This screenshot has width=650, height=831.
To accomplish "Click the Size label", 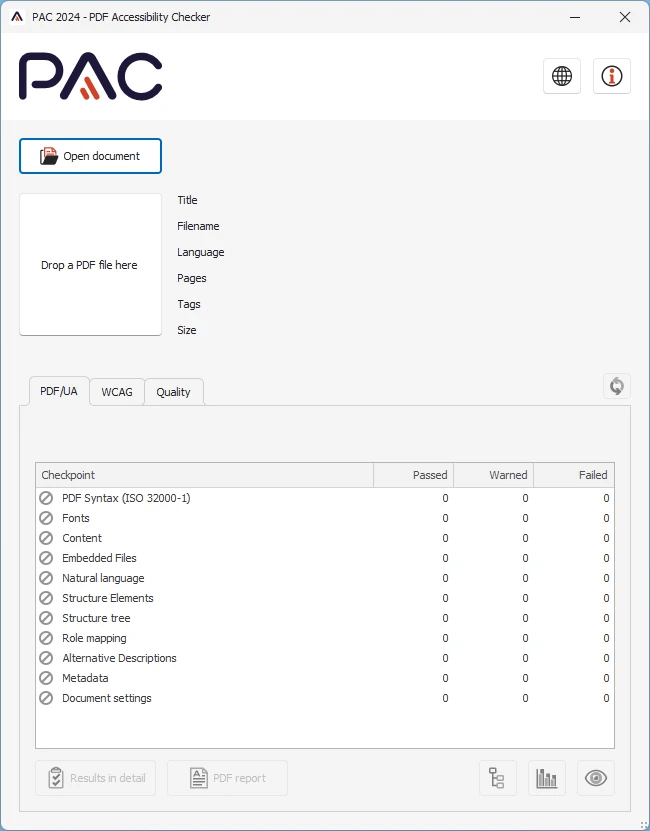I will [x=187, y=330].
